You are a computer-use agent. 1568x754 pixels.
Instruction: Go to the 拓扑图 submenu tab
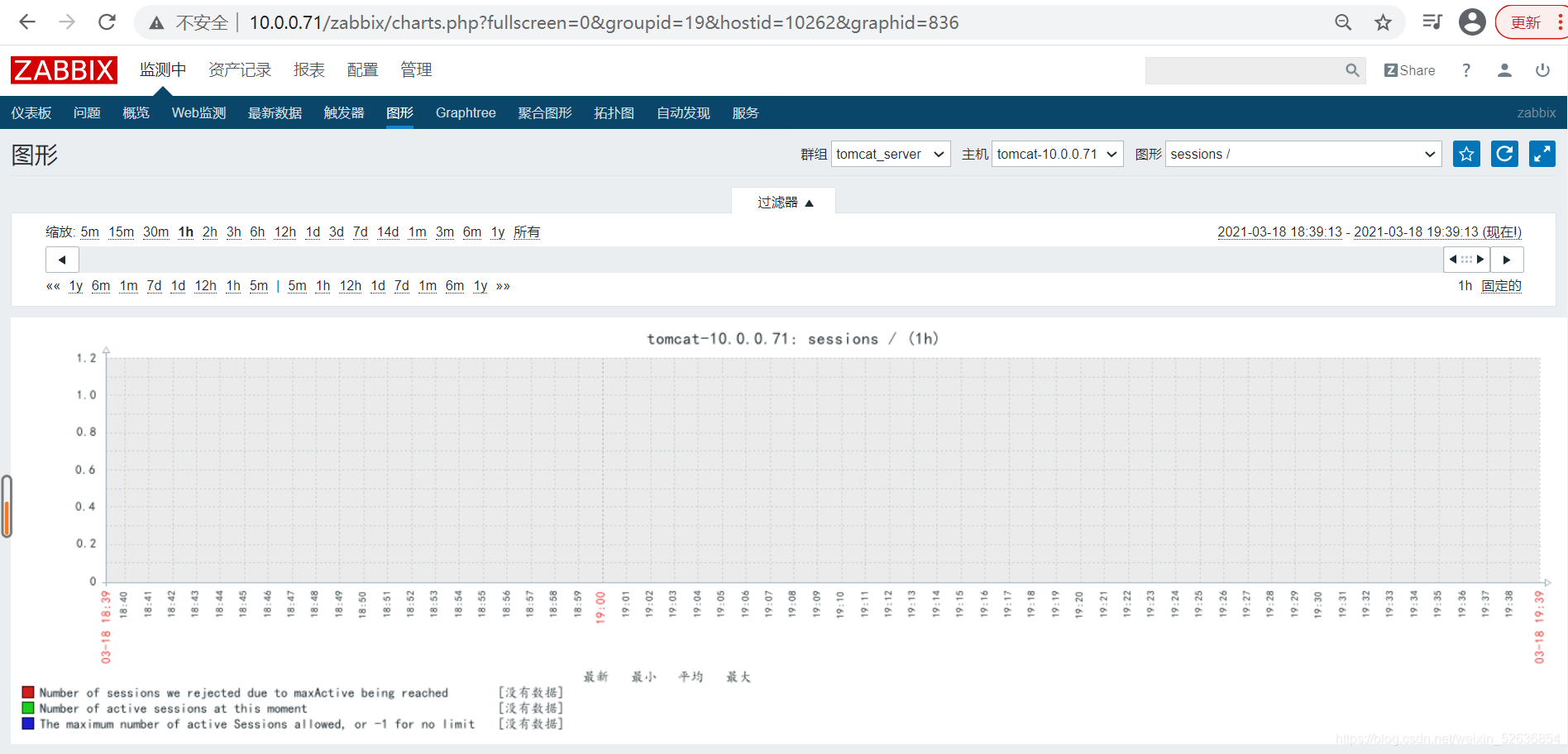[614, 113]
